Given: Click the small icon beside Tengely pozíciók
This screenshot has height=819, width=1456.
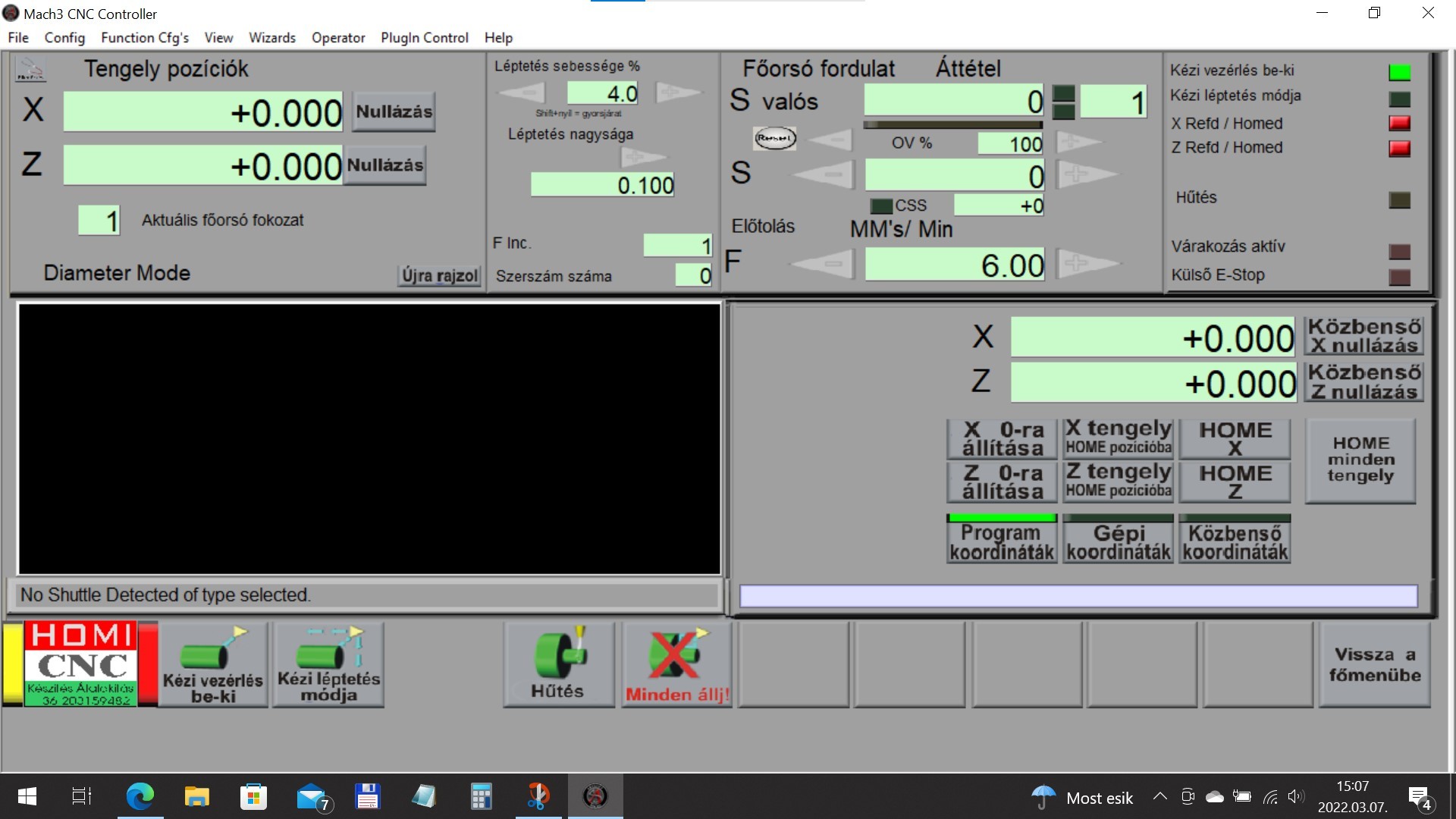Looking at the screenshot, I should tap(30, 70).
